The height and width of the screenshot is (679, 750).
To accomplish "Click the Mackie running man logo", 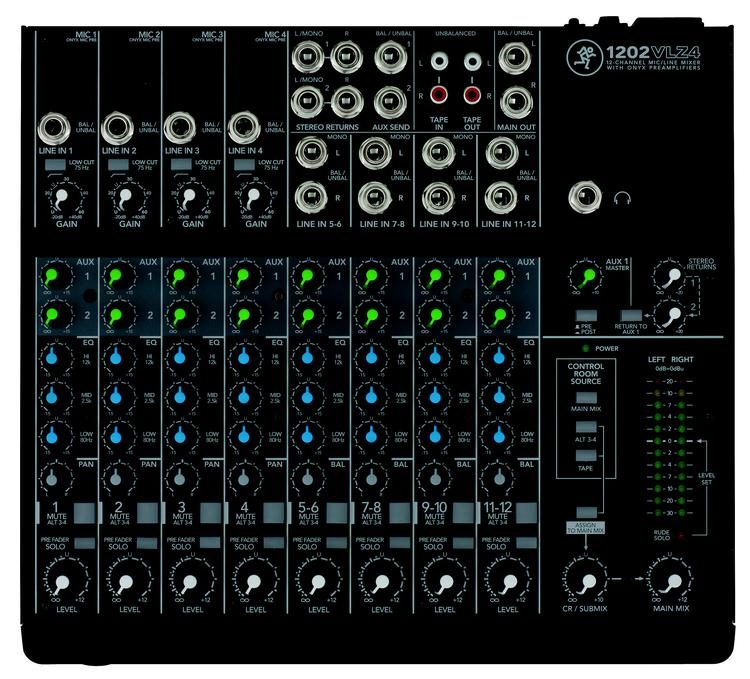I will [x=584, y=58].
